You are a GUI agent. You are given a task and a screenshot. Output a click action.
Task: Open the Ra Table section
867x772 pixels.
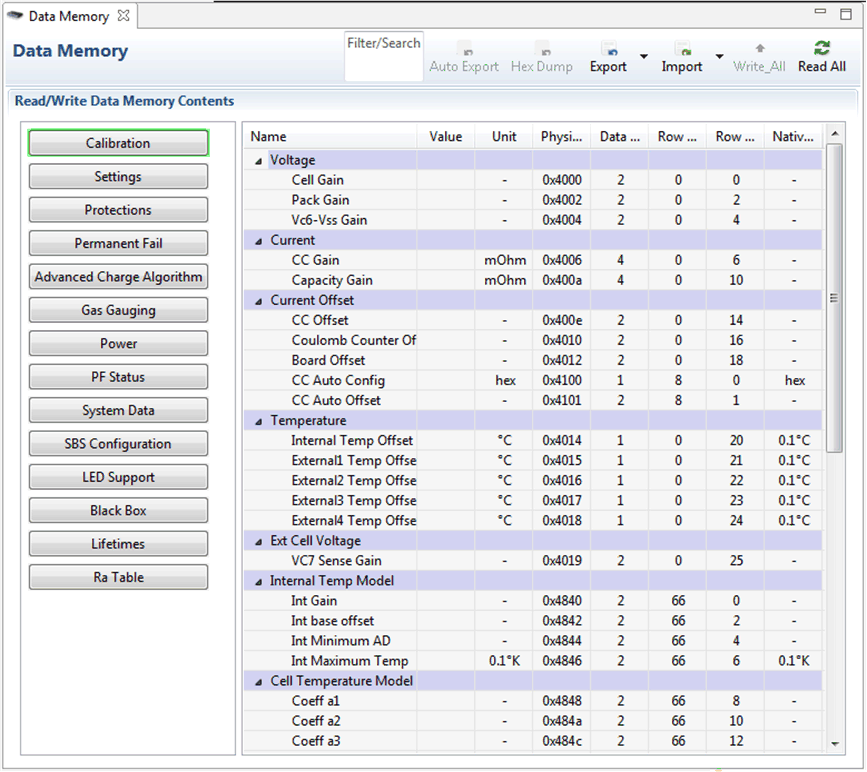pyautogui.click(x=118, y=576)
